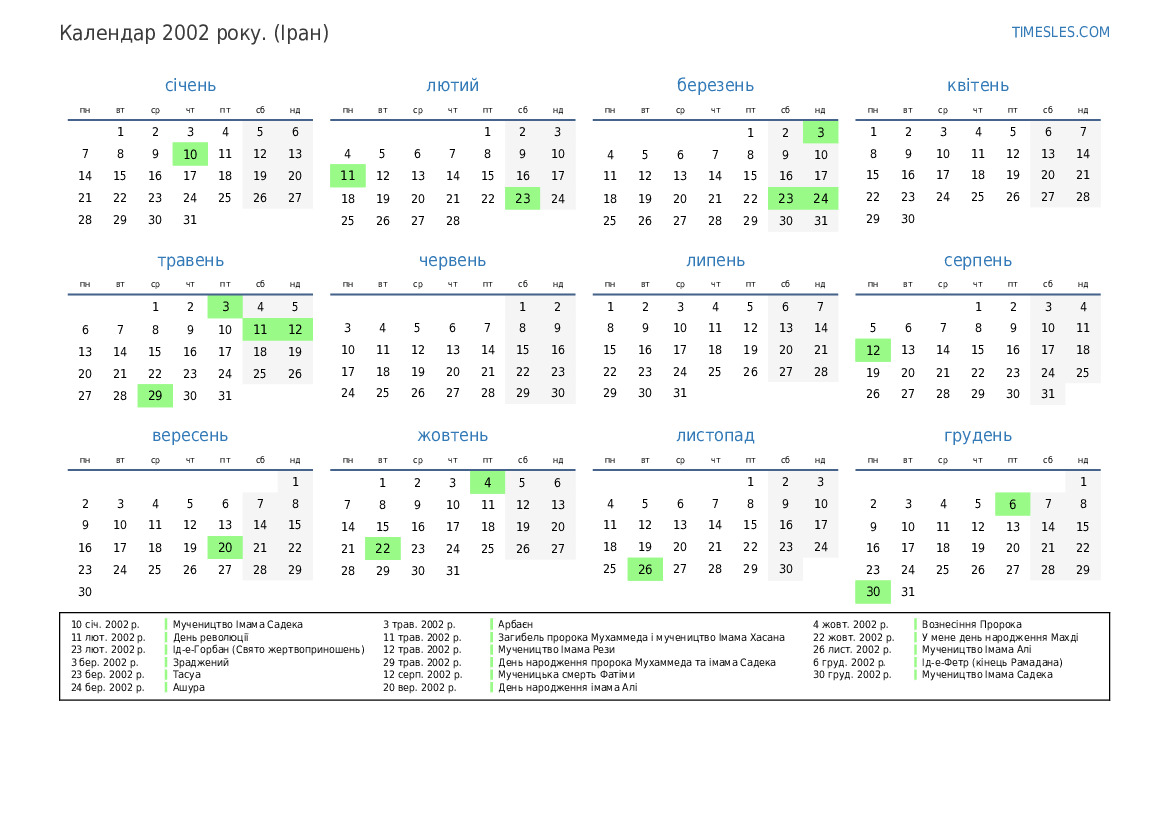Select the жовтень month title

coord(452,436)
